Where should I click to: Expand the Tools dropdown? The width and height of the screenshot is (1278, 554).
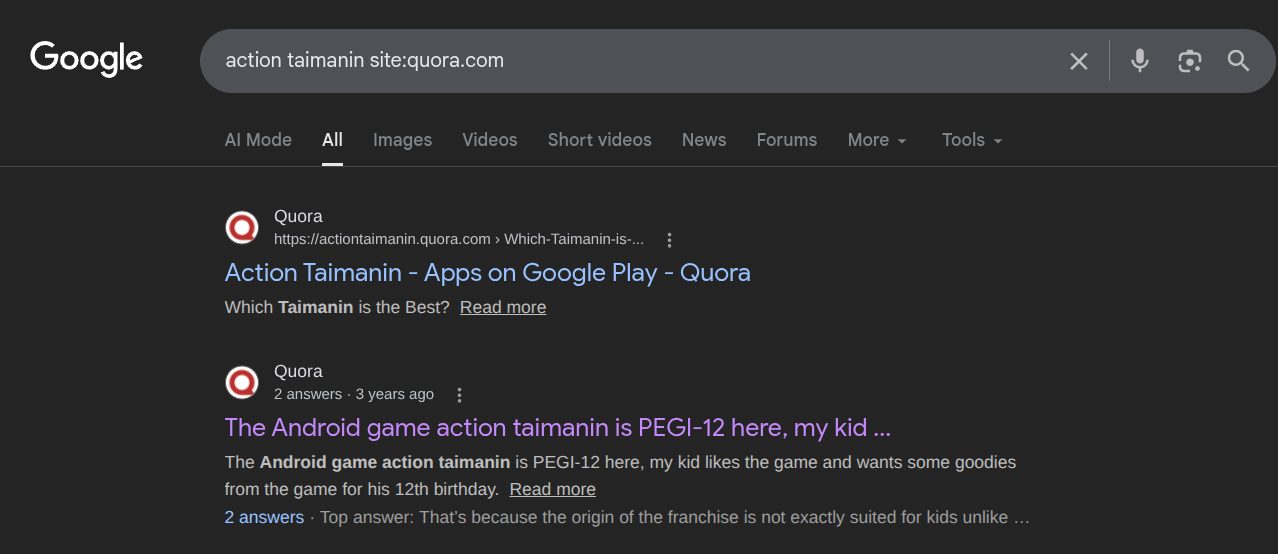pyautogui.click(x=972, y=140)
